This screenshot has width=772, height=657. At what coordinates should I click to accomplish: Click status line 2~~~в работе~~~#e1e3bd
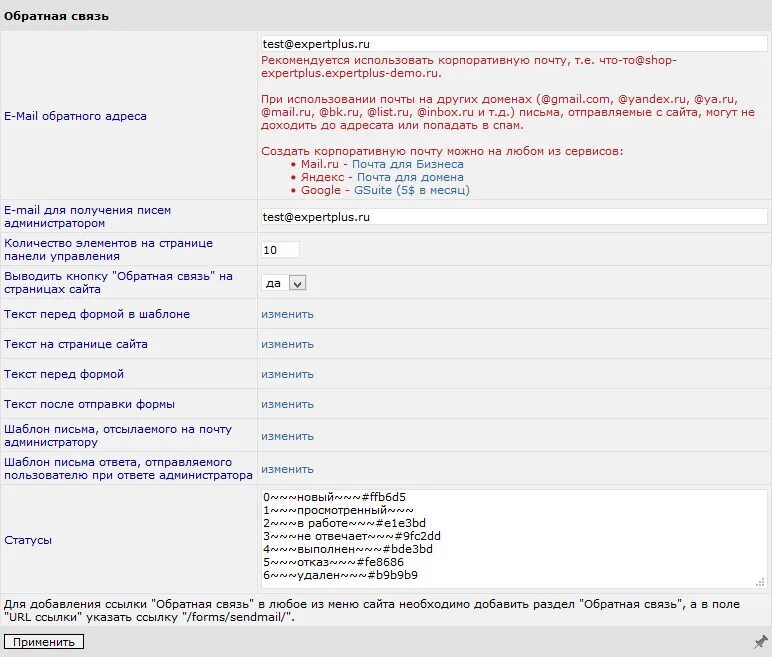(x=344, y=523)
